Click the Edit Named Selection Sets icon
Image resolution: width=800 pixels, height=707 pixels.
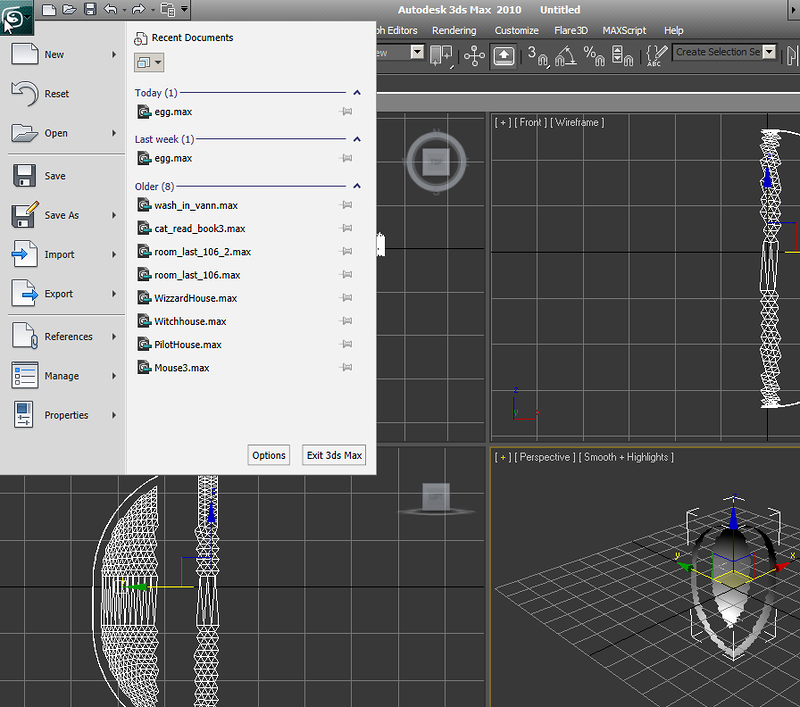click(x=656, y=53)
